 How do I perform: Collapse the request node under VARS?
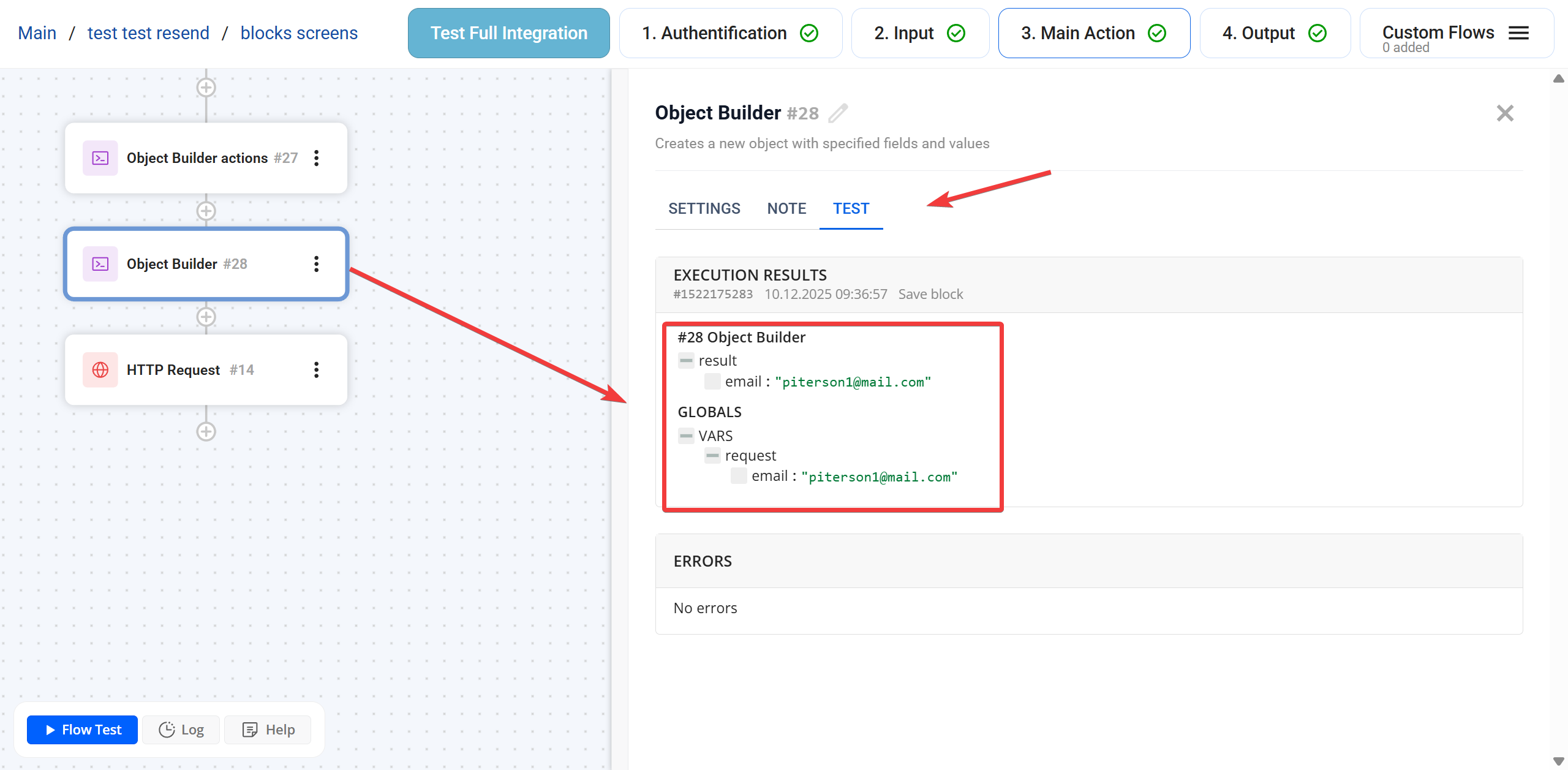(x=712, y=456)
